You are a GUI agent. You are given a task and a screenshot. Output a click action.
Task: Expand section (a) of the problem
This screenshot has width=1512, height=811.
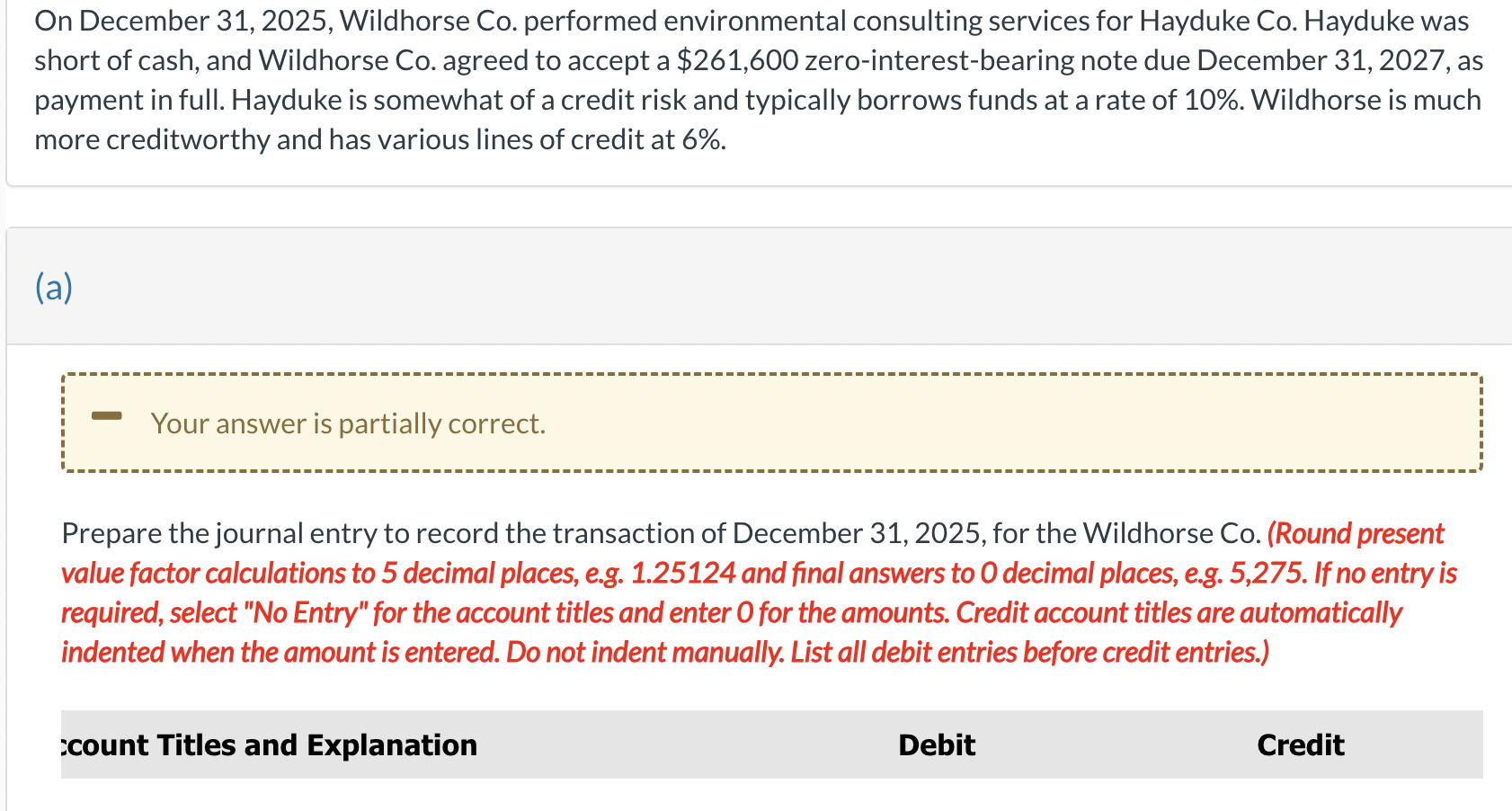[52, 287]
